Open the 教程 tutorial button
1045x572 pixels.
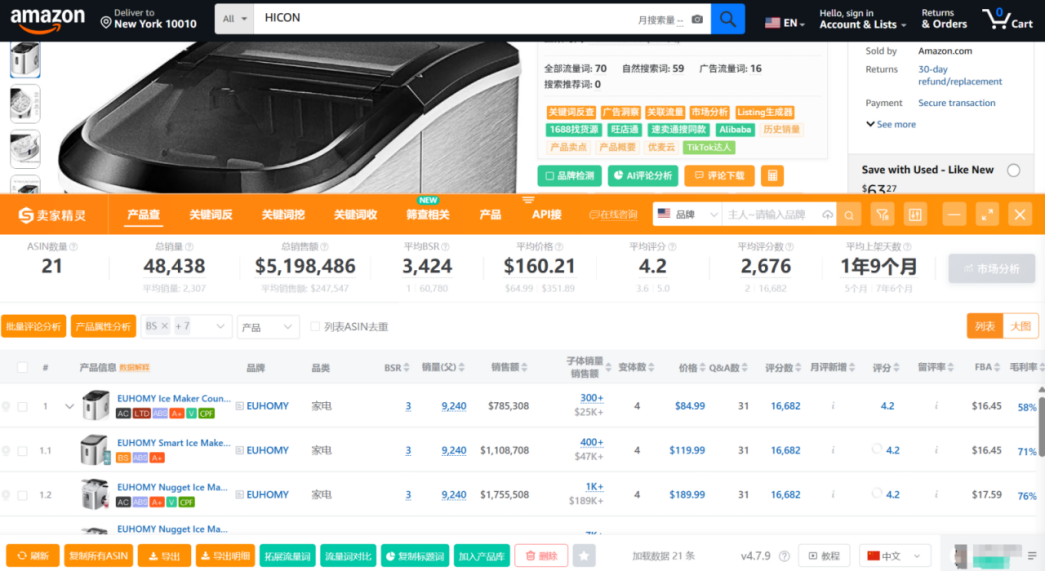824,555
